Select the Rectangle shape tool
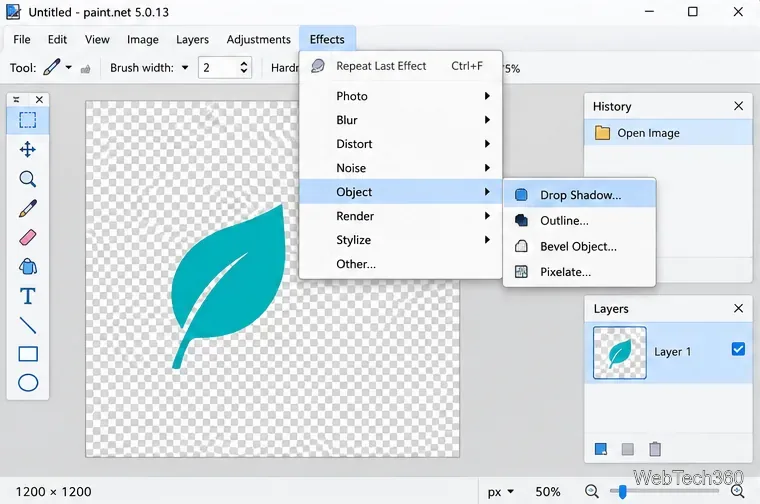The height and width of the screenshot is (504, 760). click(28, 354)
